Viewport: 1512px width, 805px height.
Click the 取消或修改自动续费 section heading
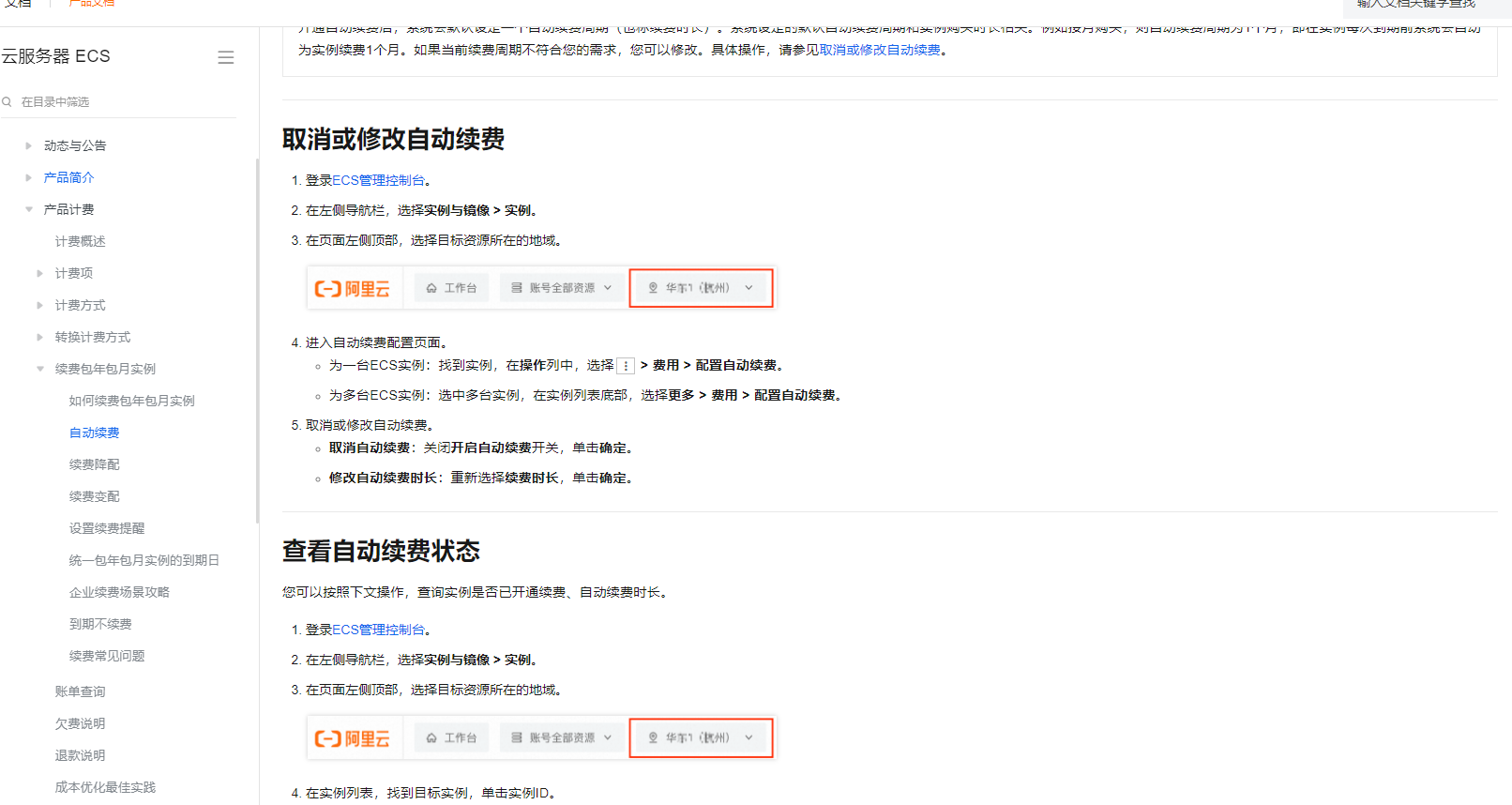click(393, 139)
